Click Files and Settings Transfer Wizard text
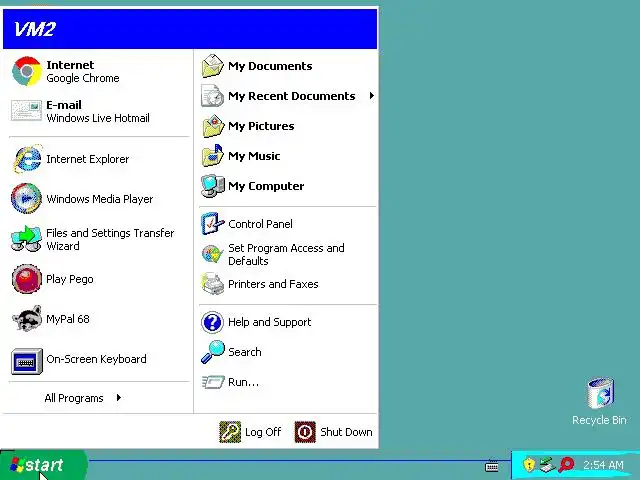 110,239
